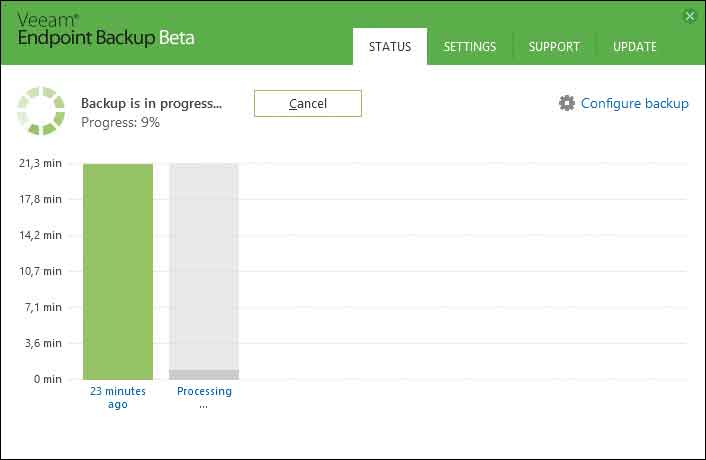This screenshot has width=706, height=460.
Task: Click the '17,8 min' axis label
Action: tap(40, 199)
